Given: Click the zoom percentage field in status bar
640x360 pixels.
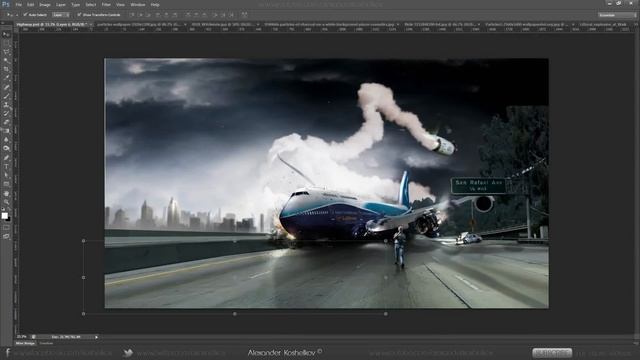Looking at the screenshot, I should tap(22, 337).
